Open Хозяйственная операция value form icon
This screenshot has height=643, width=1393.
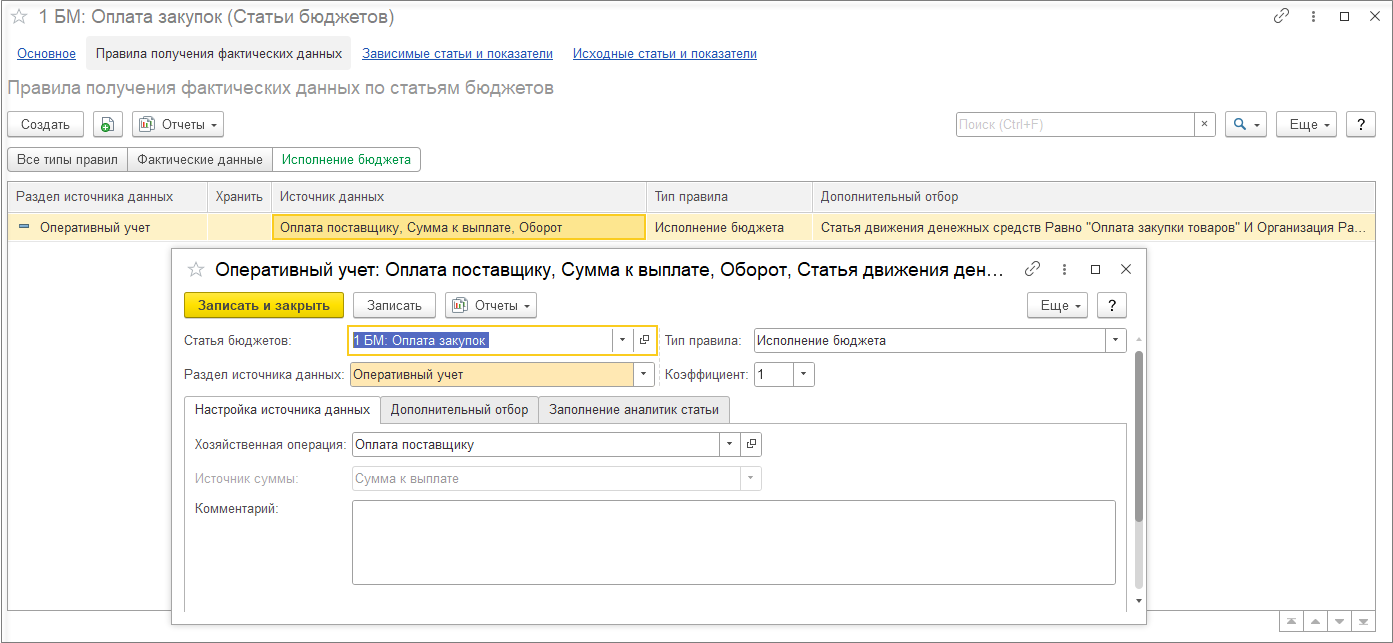click(x=751, y=444)
